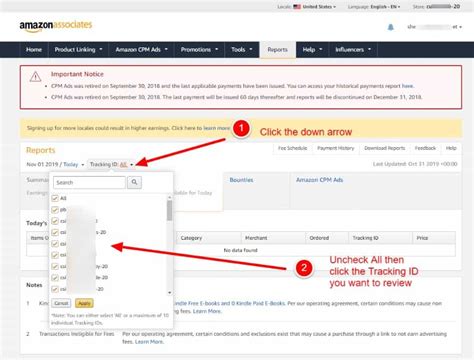Click the magnifier search button in Tracking ID panel
The height and width of the screenshot is (360, 474).
[134, 182]
